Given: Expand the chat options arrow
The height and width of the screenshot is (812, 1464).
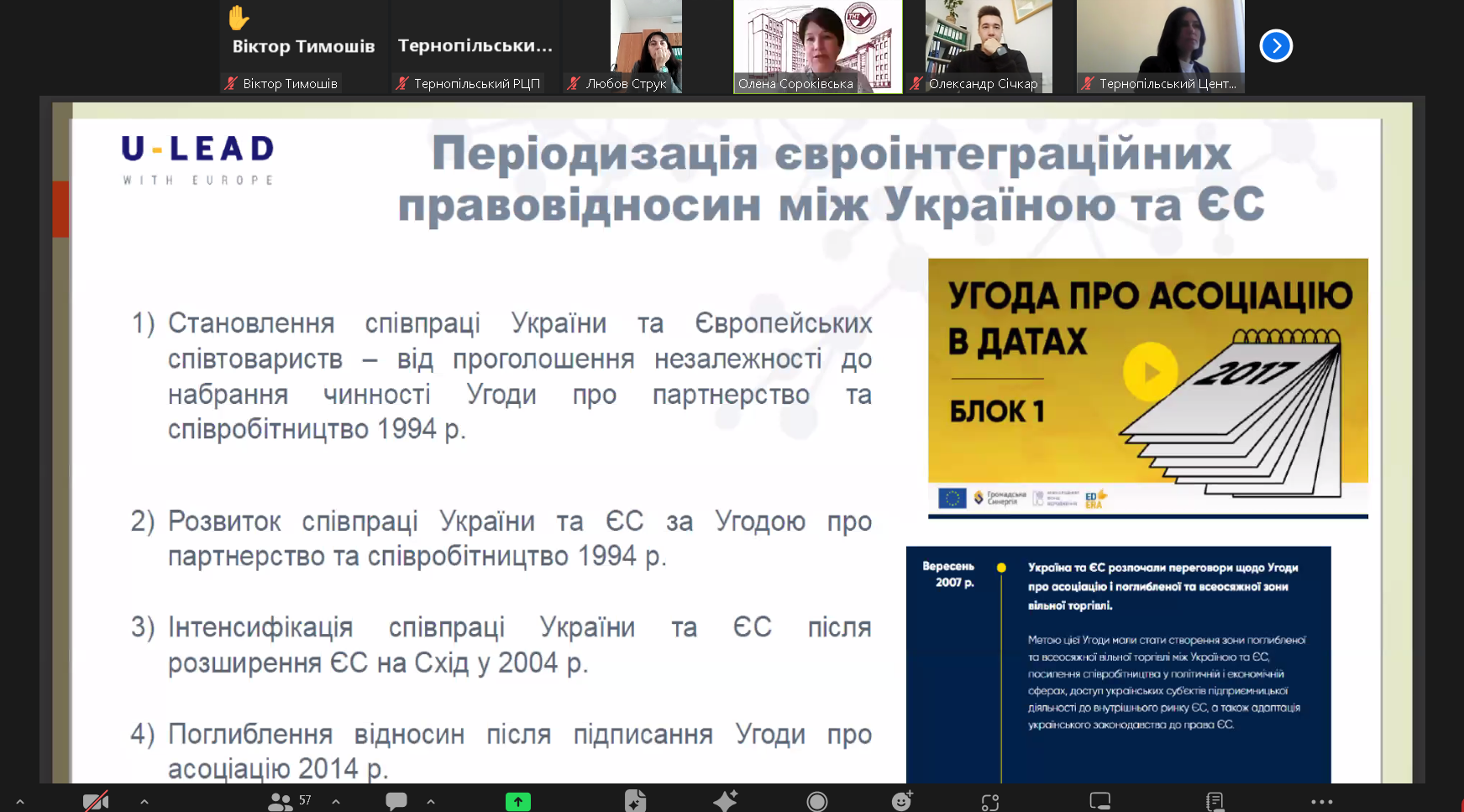Looking at the screenshot, I should pyautogui.click(x=431, y=801).
